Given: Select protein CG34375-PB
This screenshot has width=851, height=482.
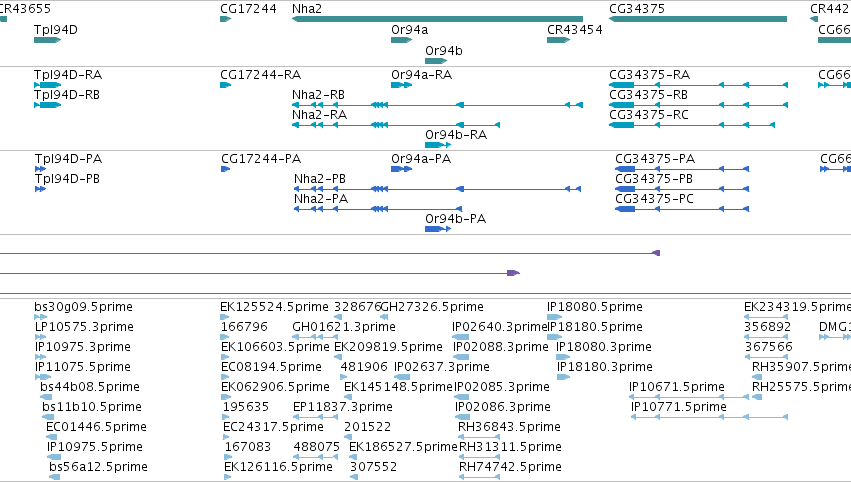Looking at the screenshot, I should click(654, 179).
